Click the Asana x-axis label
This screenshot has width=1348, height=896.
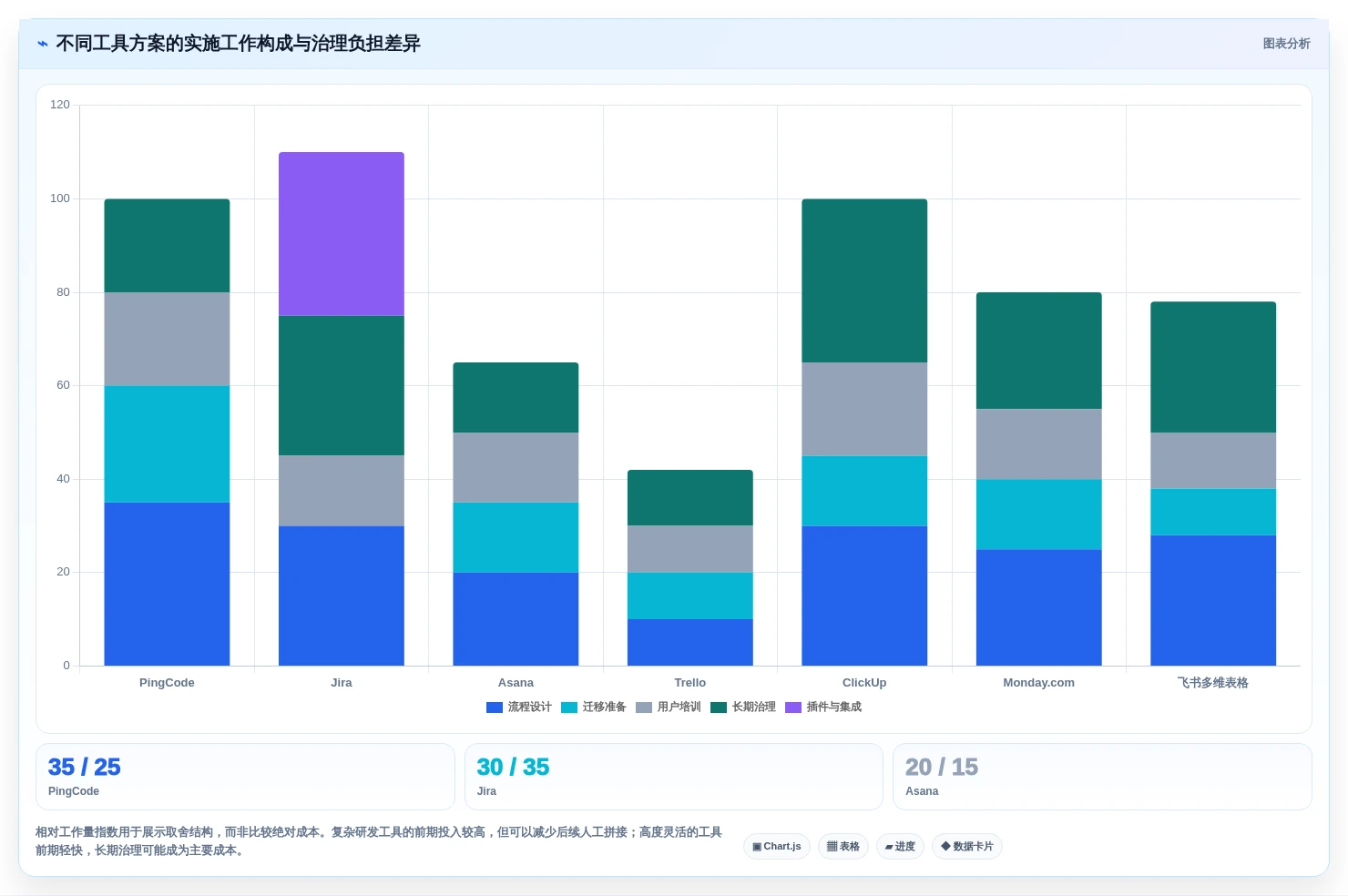click(516, 683)
